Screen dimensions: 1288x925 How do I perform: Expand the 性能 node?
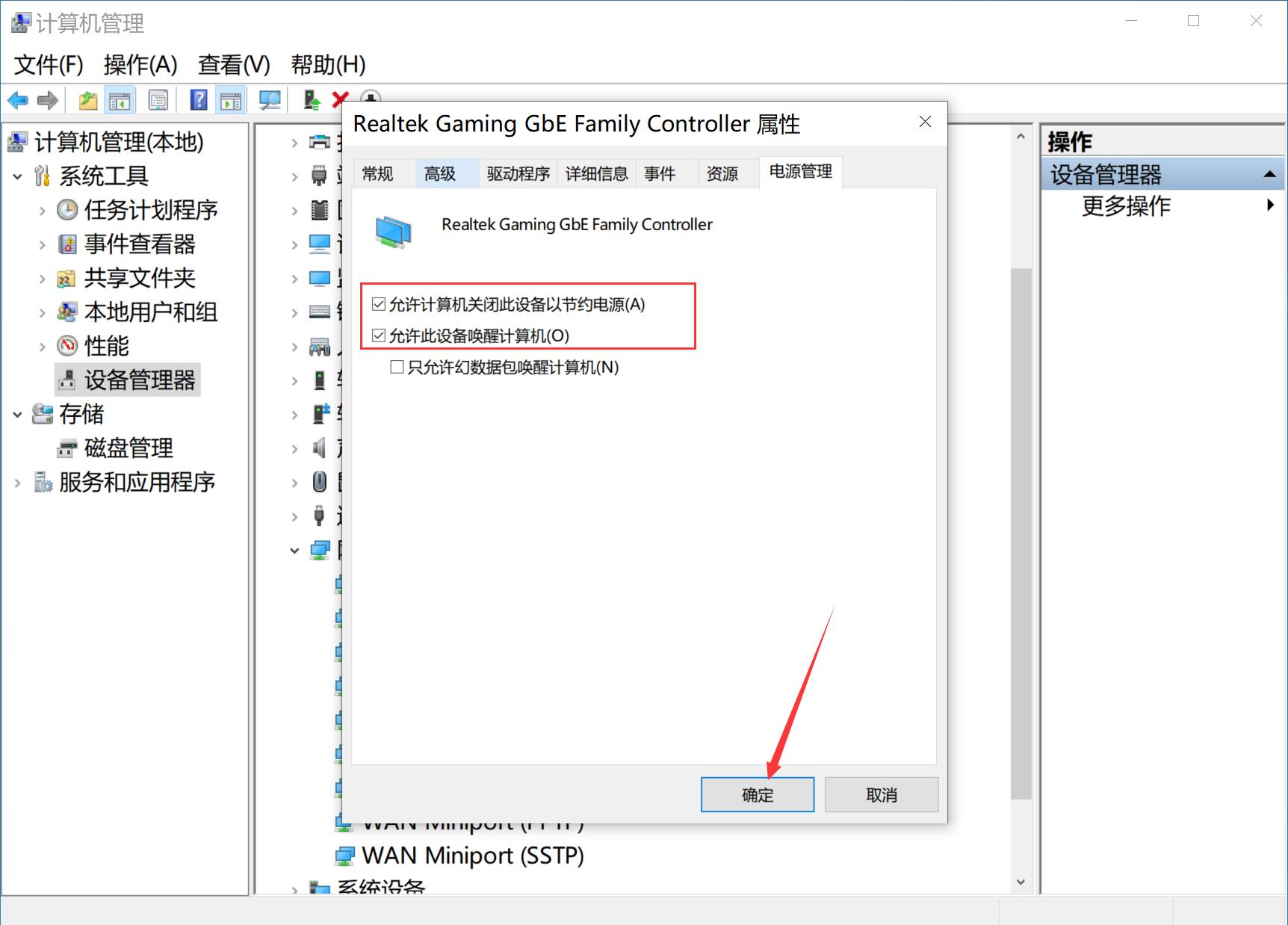pyautogui.click(x=43, y=347)
